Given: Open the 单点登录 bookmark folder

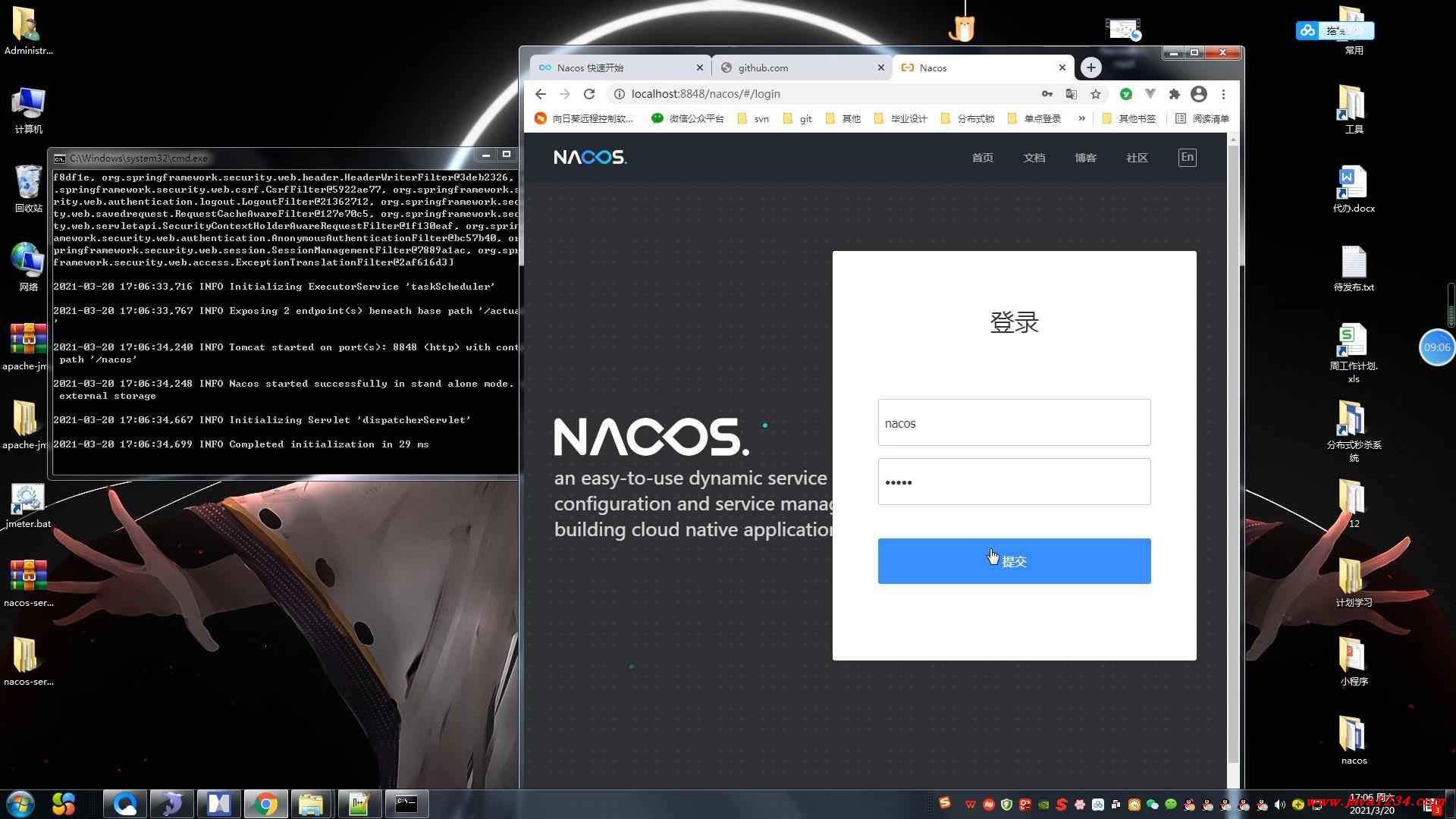Looking at the screenshot, I should [1034, 118].
